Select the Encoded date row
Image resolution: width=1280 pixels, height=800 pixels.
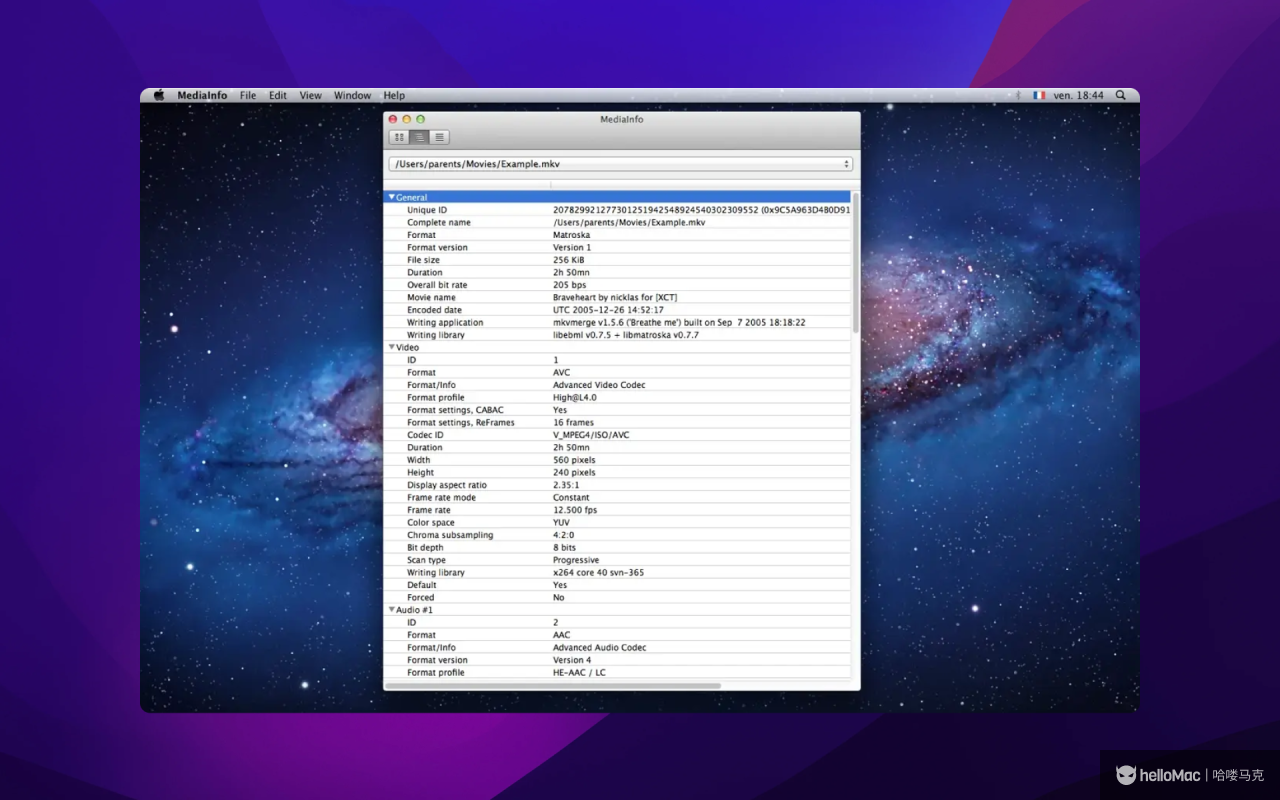pos(618,310)
